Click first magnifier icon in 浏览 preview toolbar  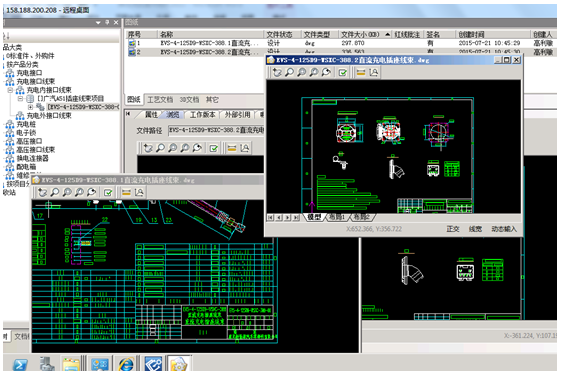click(x=160, y=148)
